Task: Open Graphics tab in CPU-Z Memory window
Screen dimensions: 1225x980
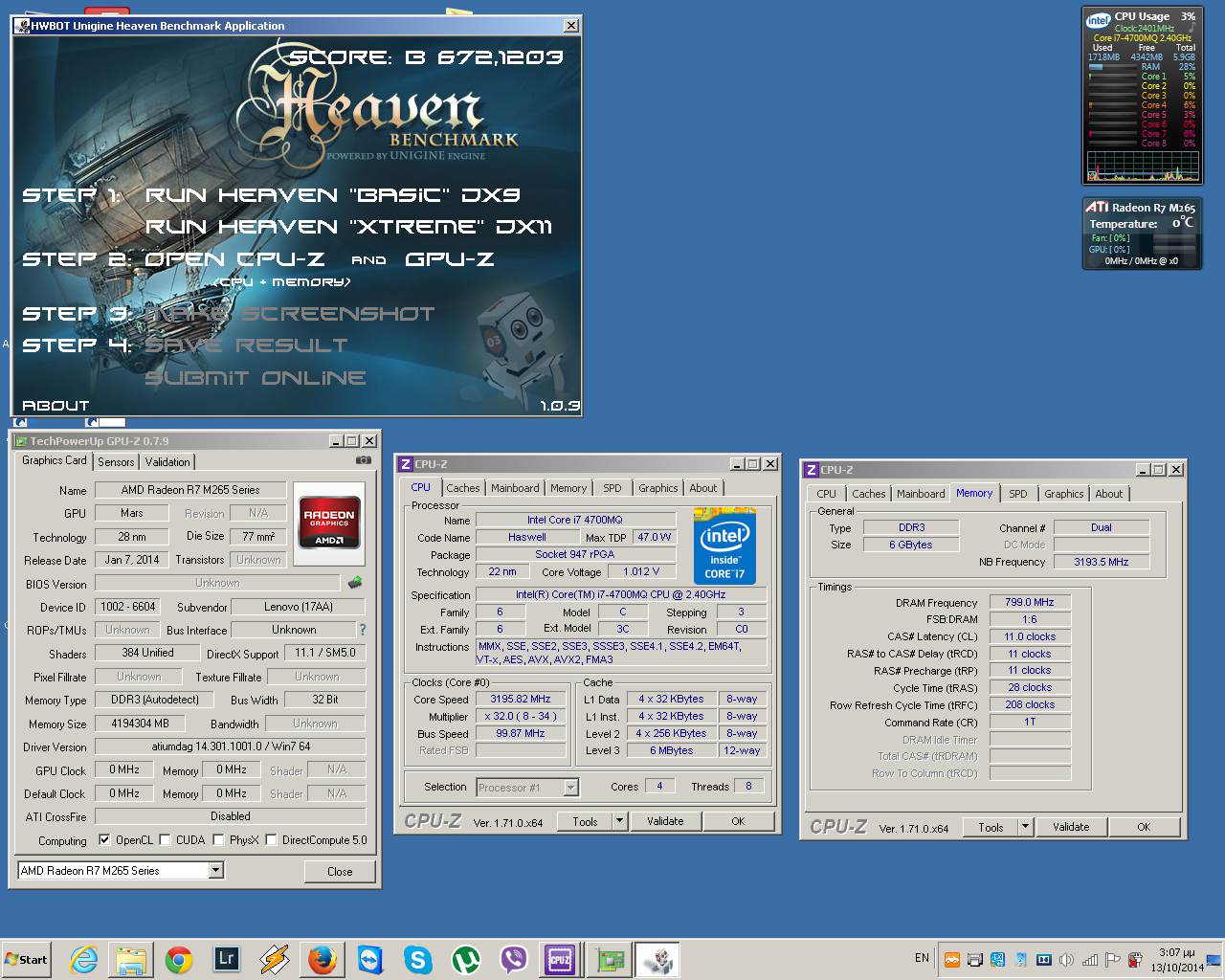Action: pyautogui.click(x=1064, y=494)
